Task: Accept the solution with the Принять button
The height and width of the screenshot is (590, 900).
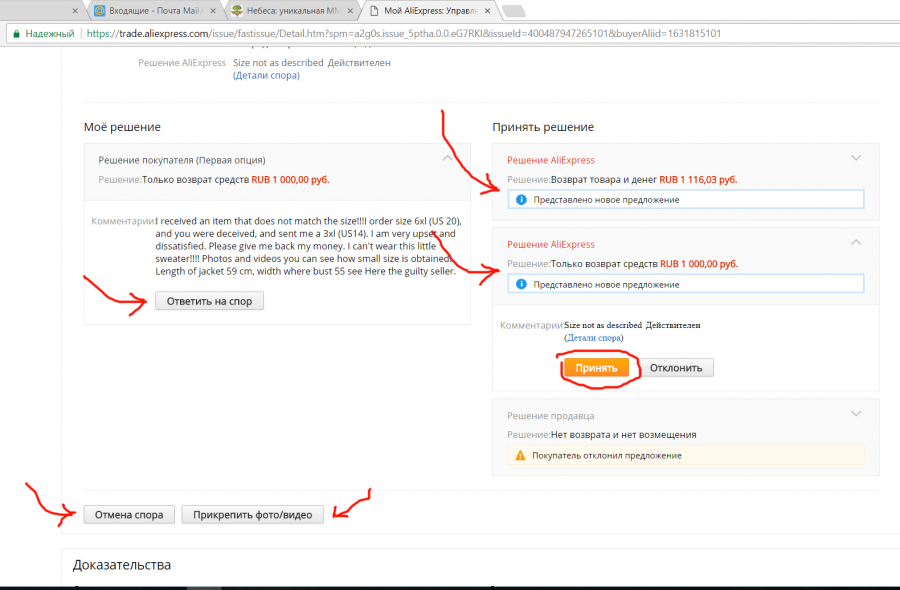Action: point(596,368)
